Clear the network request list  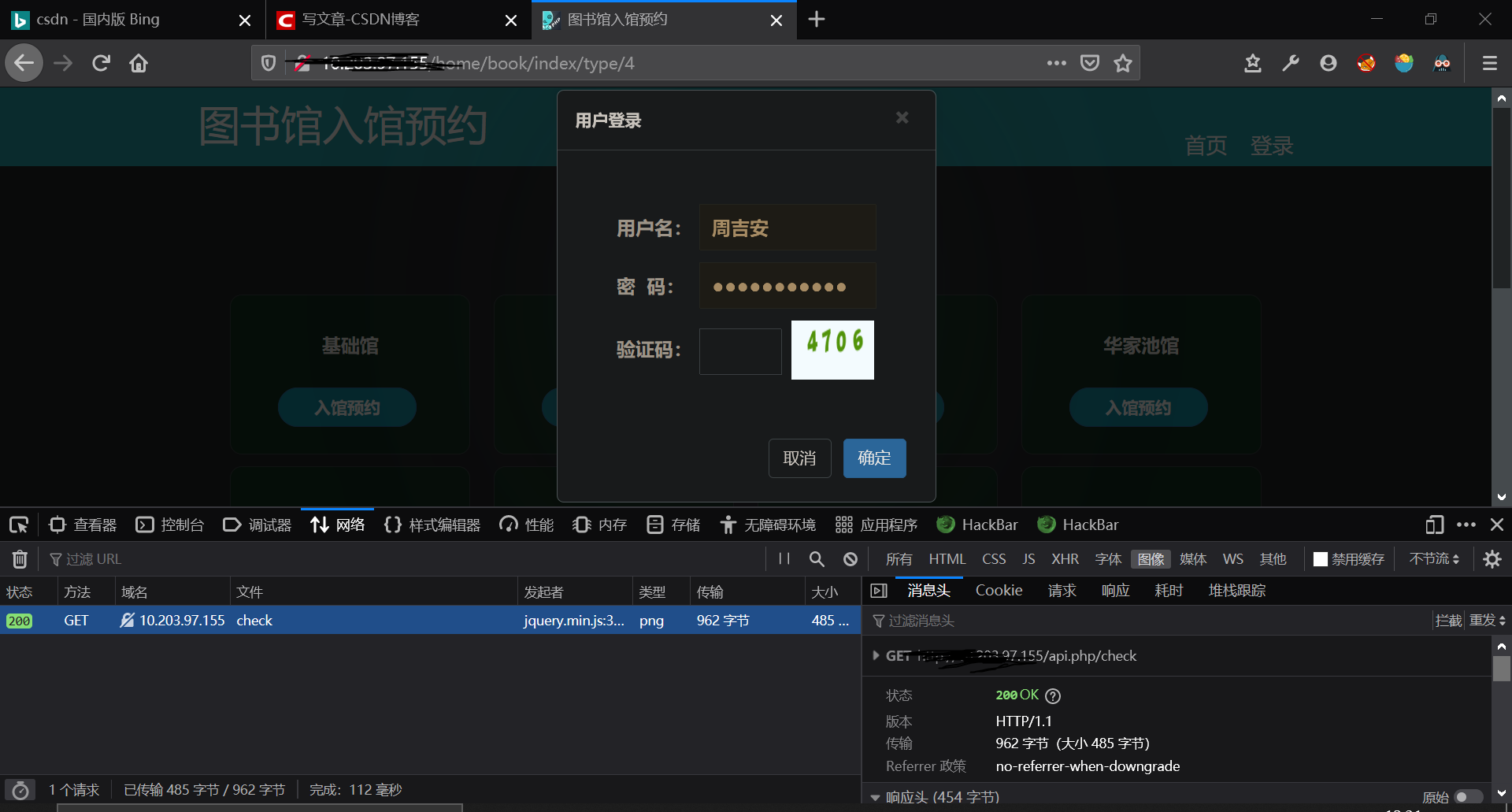click(x=20, y=559)
